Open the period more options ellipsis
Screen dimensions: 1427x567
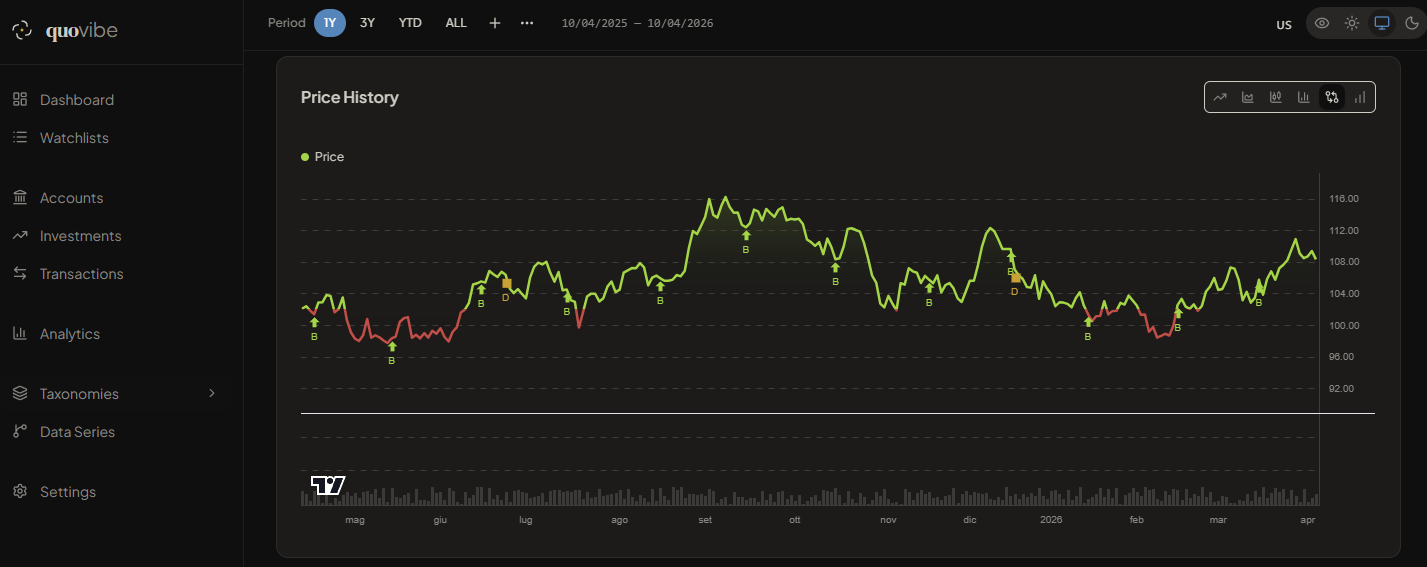[527, 23]
